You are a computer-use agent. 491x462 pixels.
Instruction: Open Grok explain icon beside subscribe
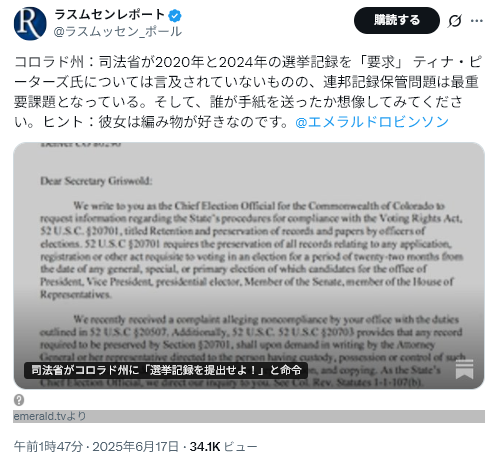pyautogui.click(x=455, y=21)
